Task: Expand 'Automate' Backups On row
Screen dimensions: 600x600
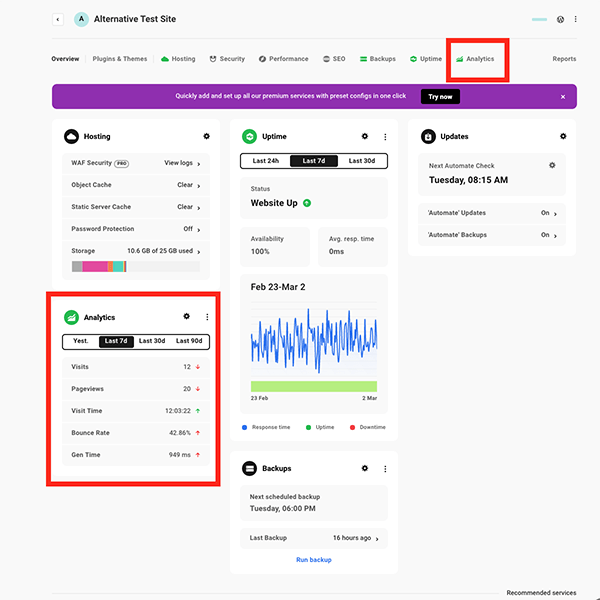Action: pyautogui.click(x=492, y=235)
